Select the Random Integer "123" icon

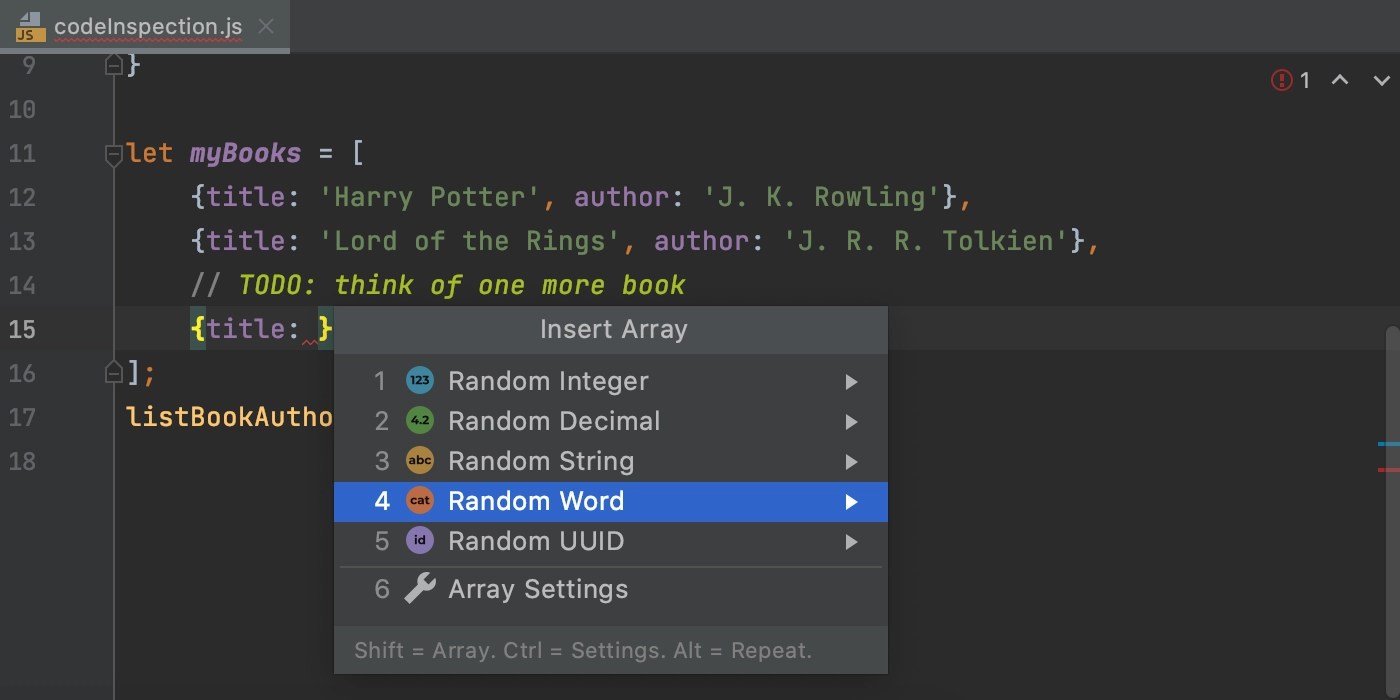[419, 380]
